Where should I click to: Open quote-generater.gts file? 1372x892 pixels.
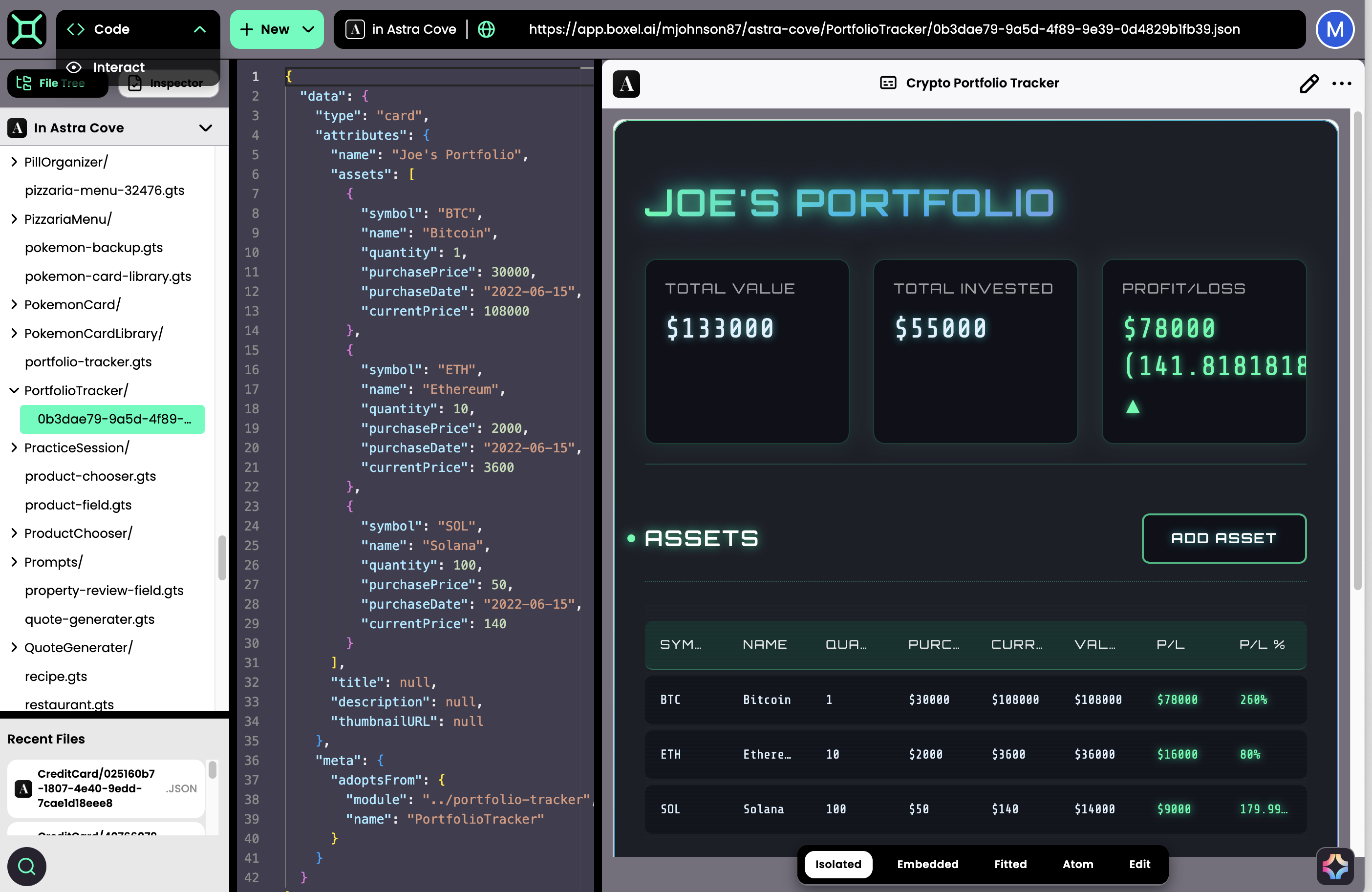tap(89, 619)
